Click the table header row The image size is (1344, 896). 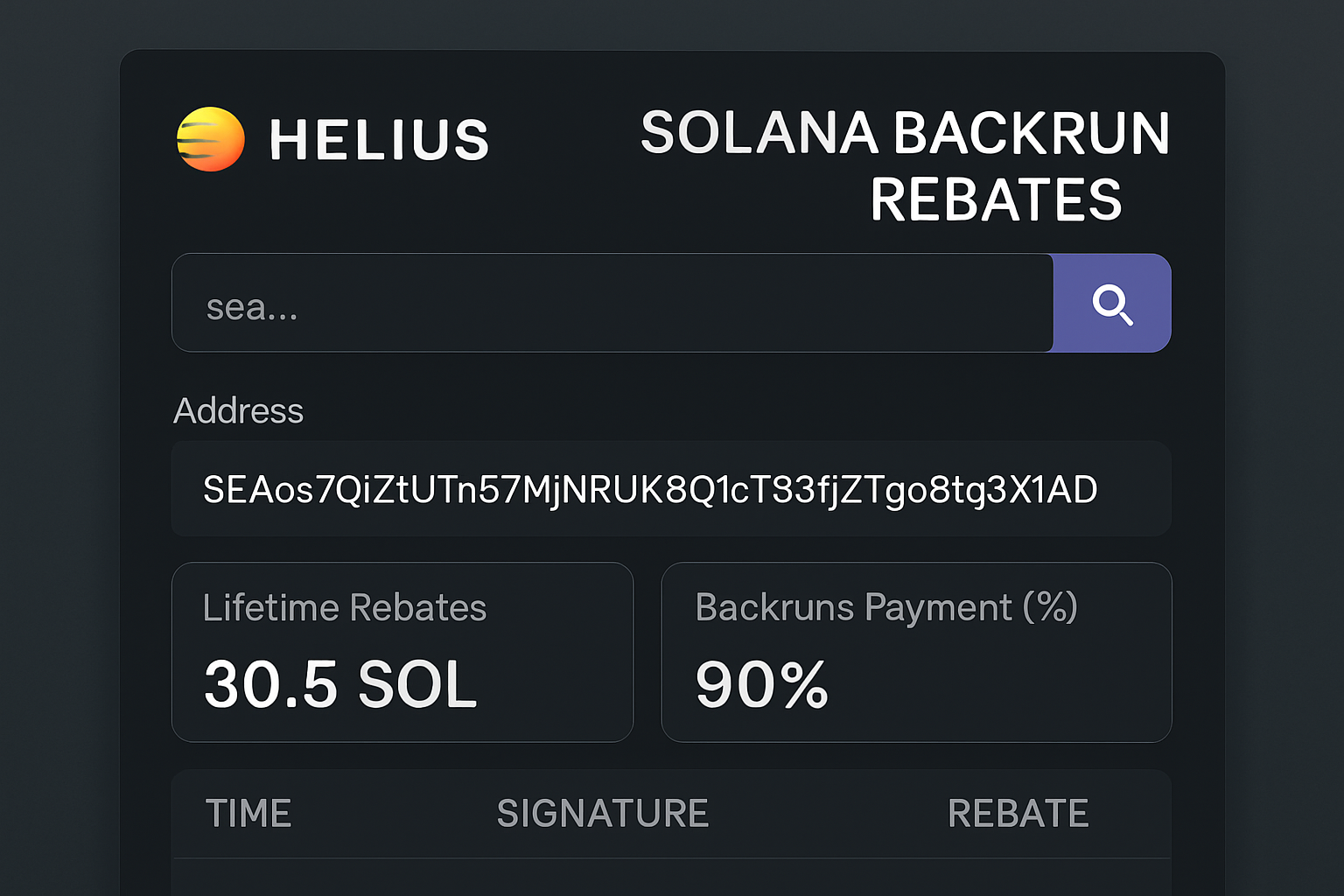pos(671,813)
